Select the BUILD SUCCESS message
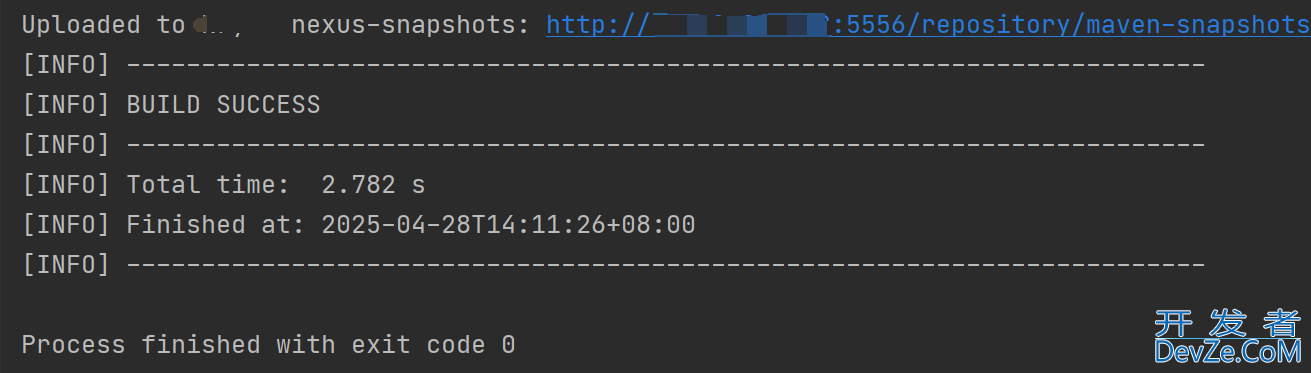Image resolution: width=1311 pixels, height=373 pixels. (223, 105)
